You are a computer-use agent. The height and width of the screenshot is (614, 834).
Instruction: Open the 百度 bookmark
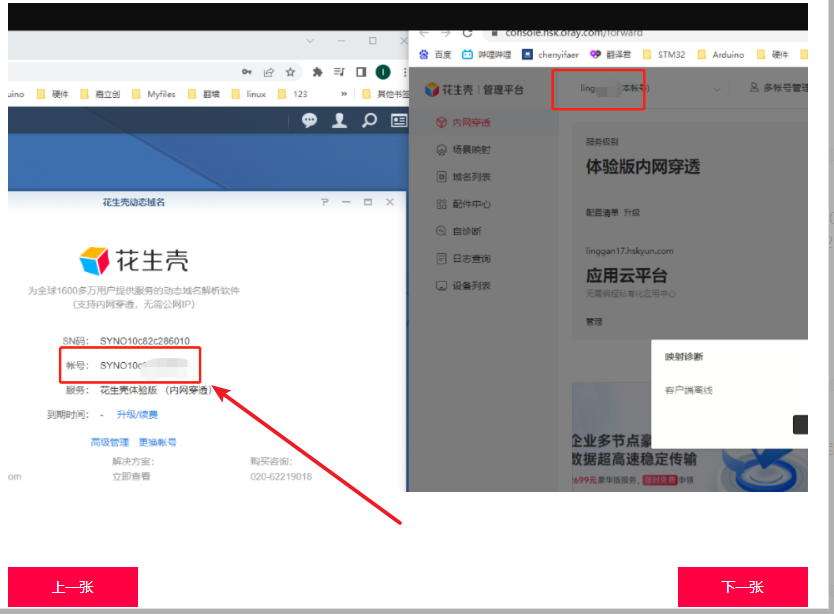[x=435, y=55]
